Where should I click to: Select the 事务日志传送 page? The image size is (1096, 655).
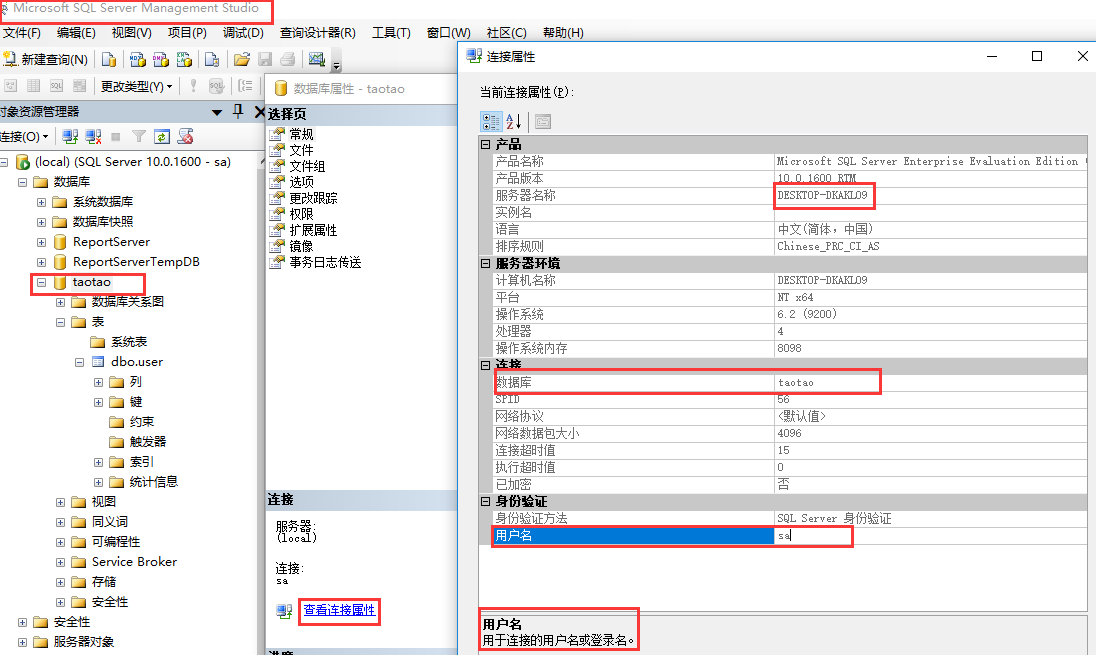[x=325, y=262]
